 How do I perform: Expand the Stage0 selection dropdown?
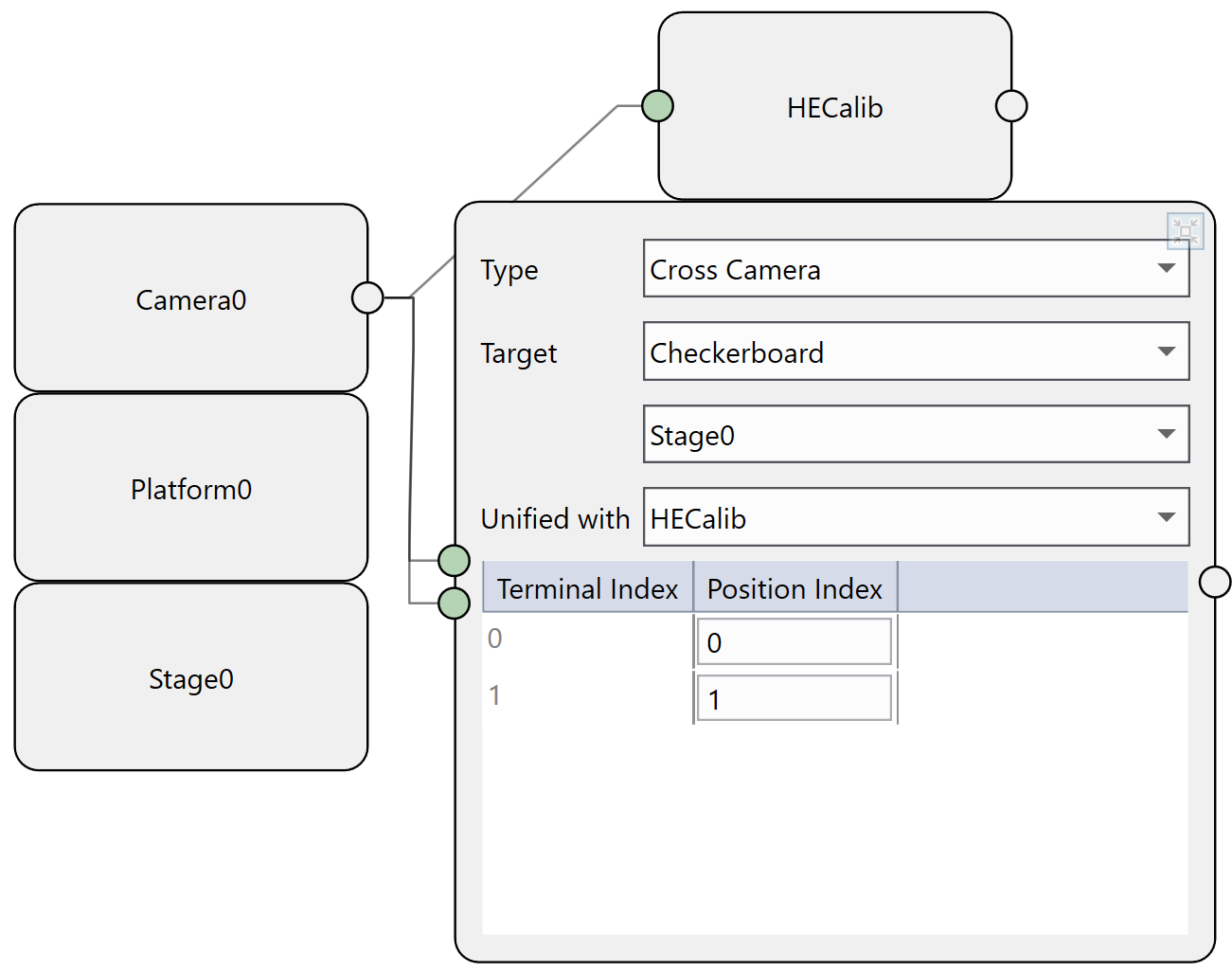(916, 434)
